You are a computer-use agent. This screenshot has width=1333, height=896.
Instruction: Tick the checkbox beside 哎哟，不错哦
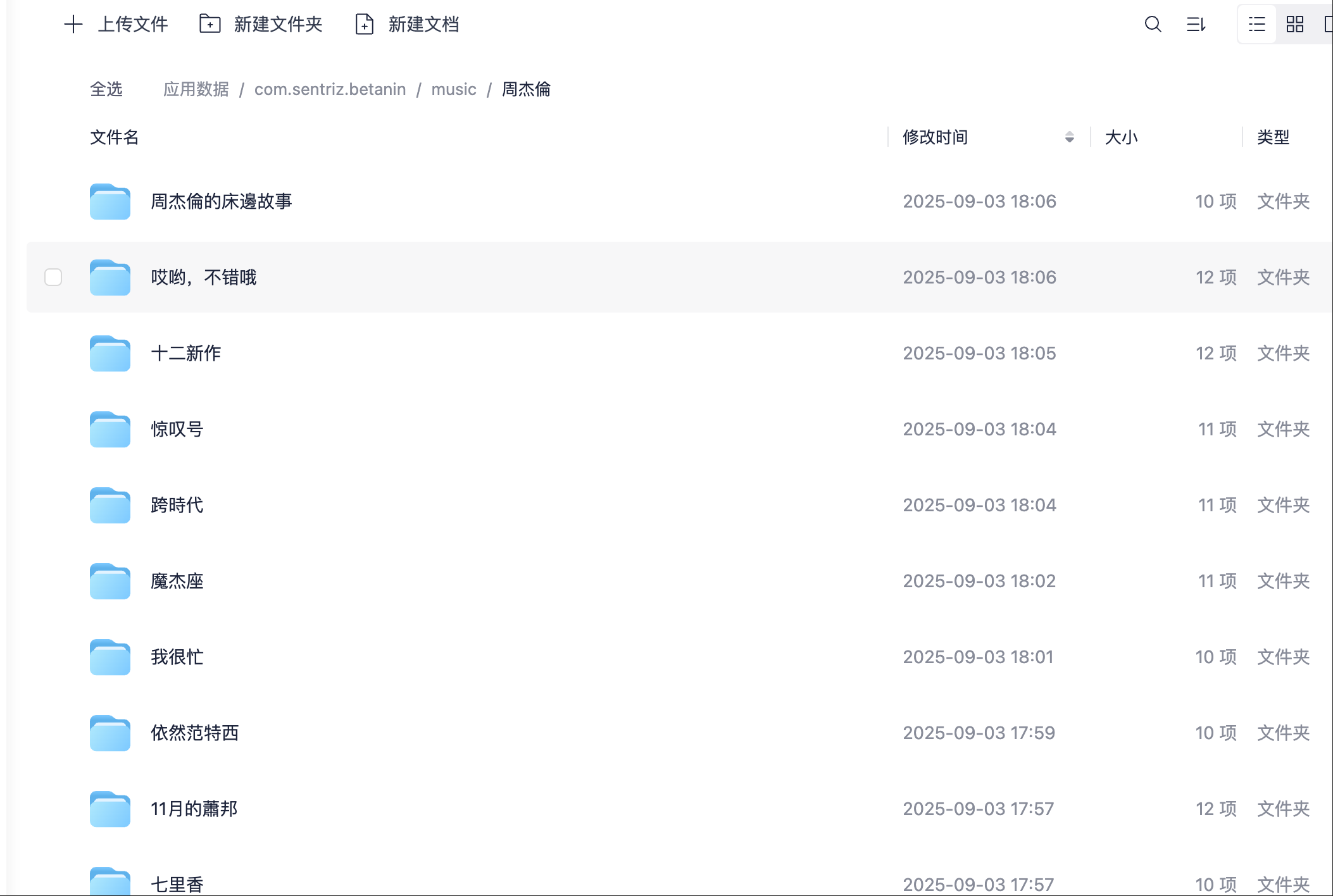tap(53, 277)
